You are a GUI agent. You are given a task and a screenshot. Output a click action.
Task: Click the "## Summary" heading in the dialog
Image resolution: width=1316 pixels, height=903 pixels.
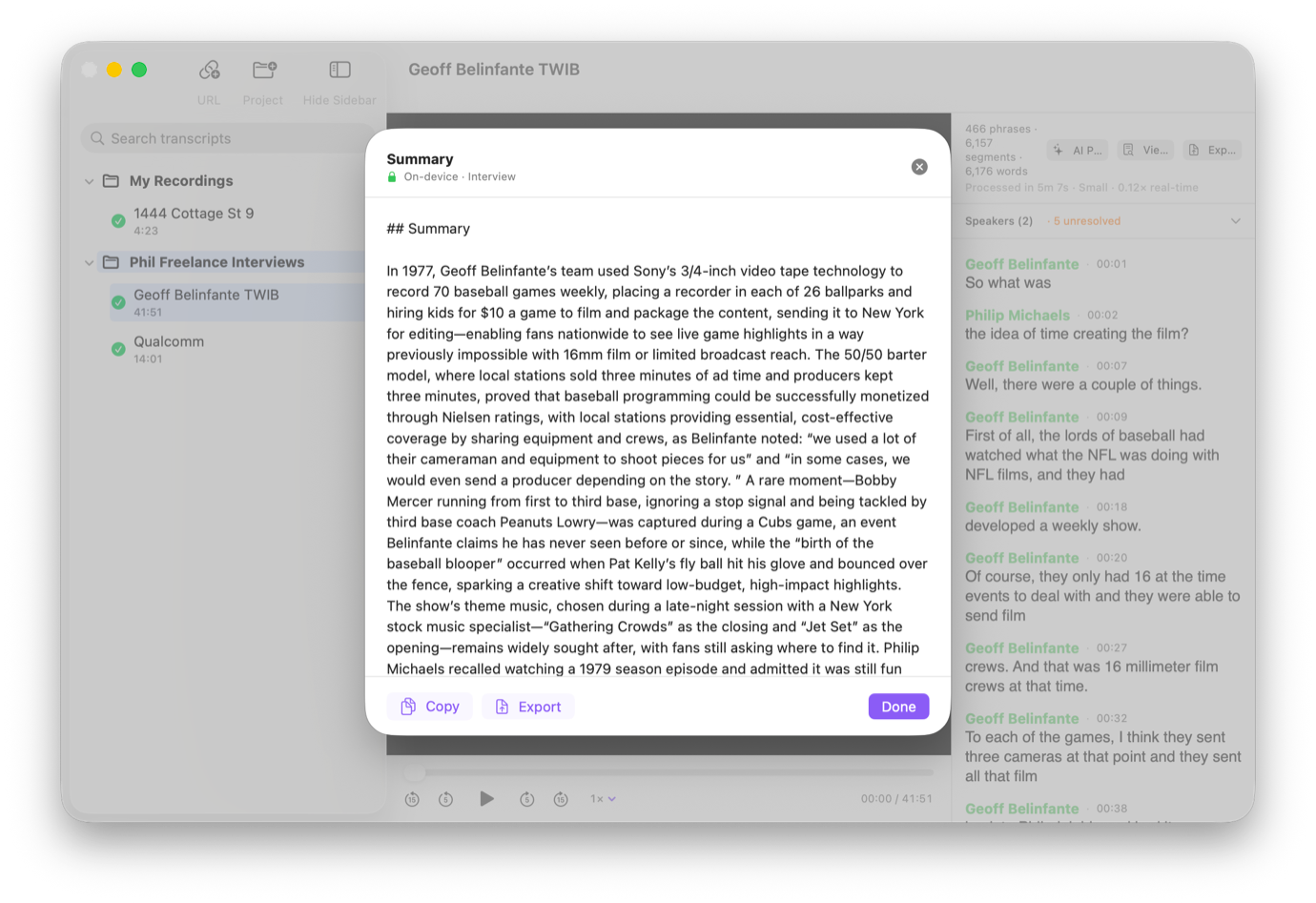(428, 229)
